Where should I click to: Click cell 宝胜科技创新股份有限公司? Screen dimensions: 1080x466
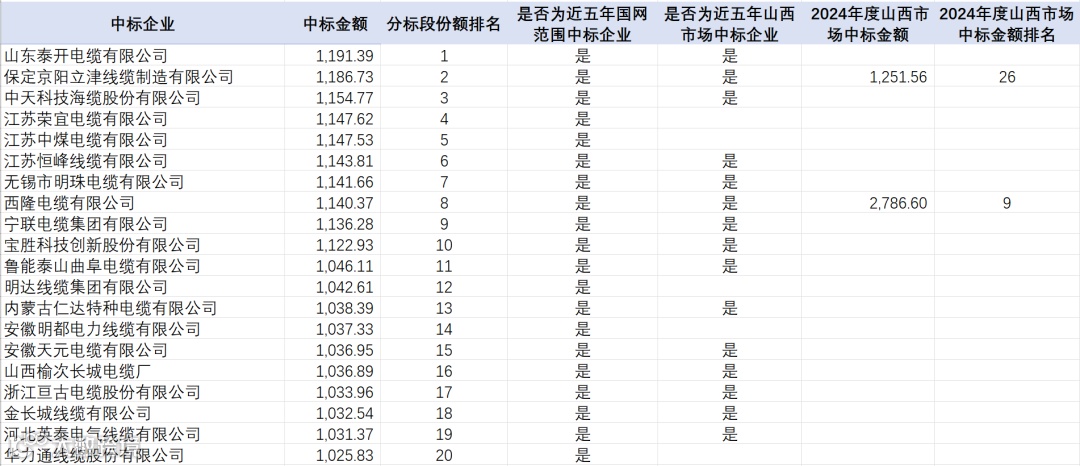[x=143, y=245]
